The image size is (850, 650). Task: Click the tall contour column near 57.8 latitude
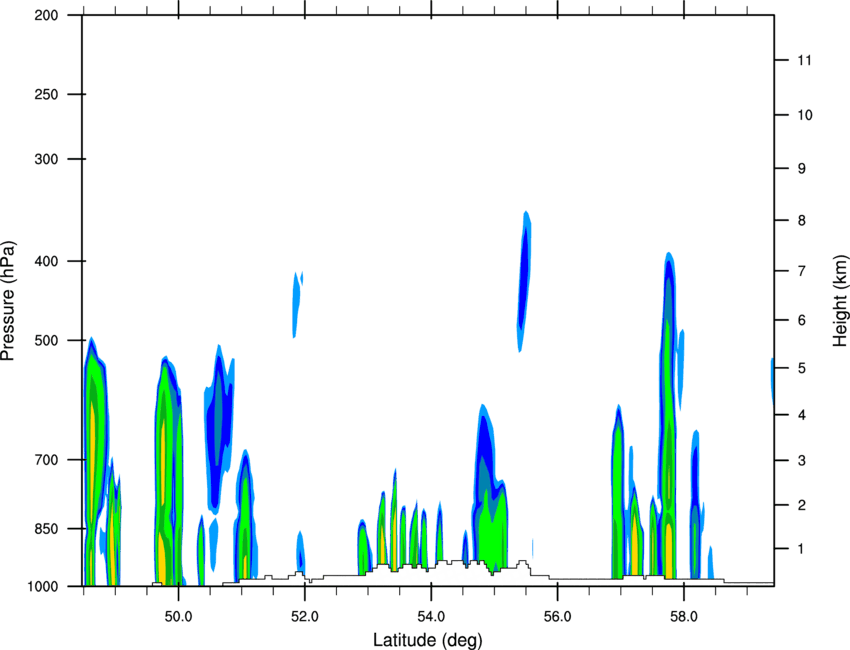[x=668, y=415]
